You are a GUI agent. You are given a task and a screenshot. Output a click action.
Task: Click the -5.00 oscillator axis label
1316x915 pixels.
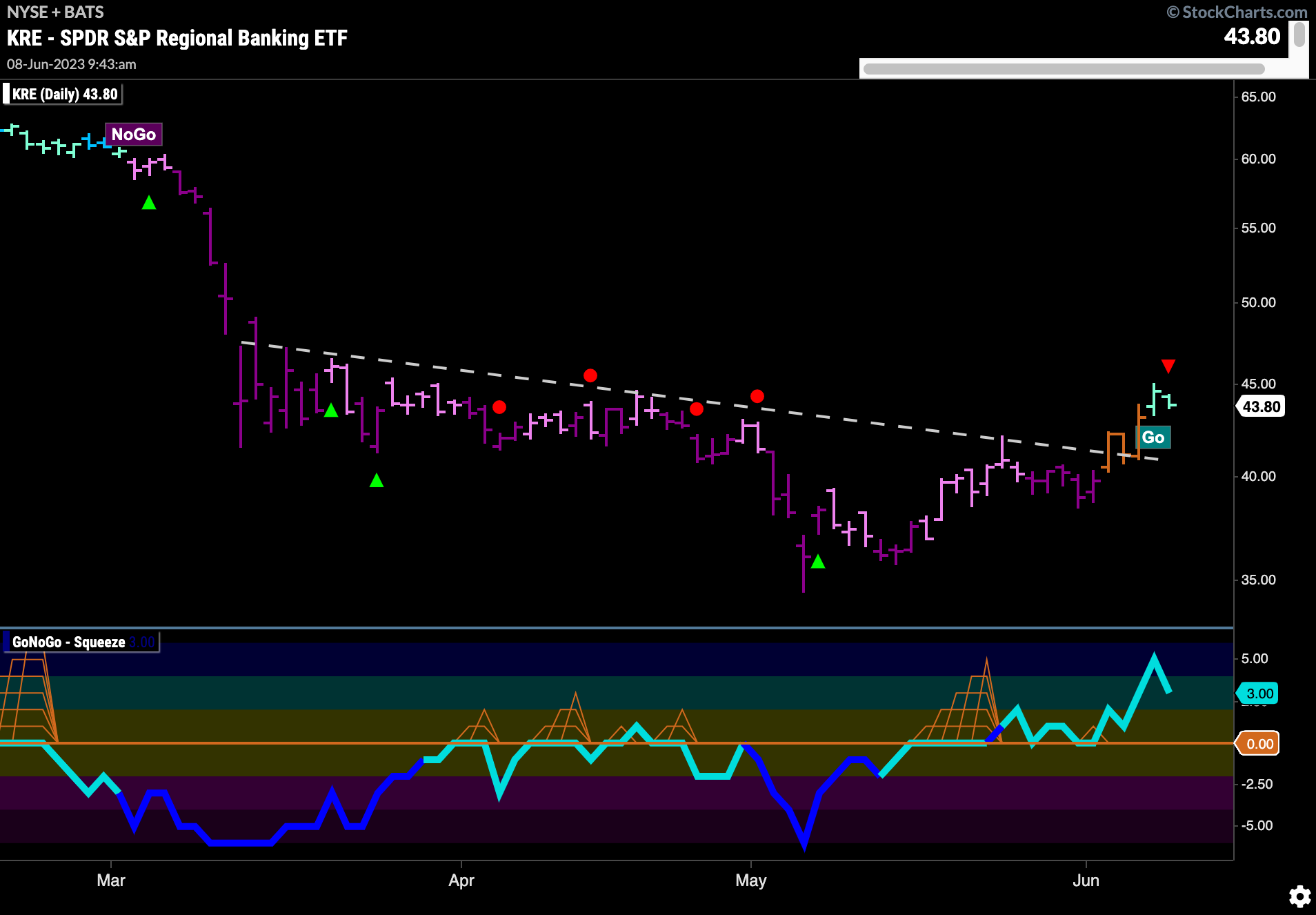coord(1257,825)
